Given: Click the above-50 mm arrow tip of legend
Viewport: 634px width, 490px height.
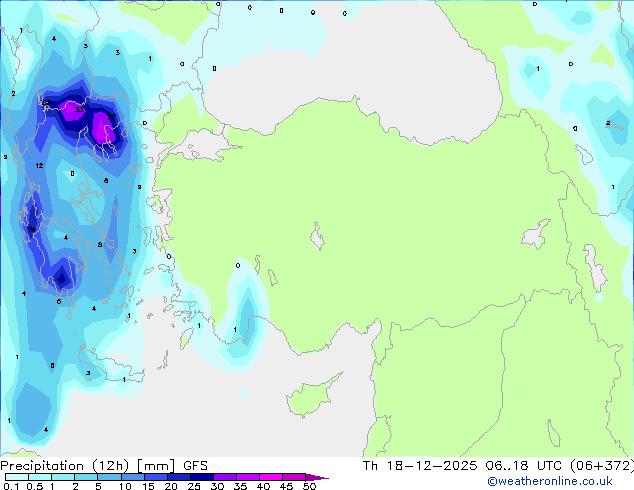Looking at the screenshot, I should 317,477.
